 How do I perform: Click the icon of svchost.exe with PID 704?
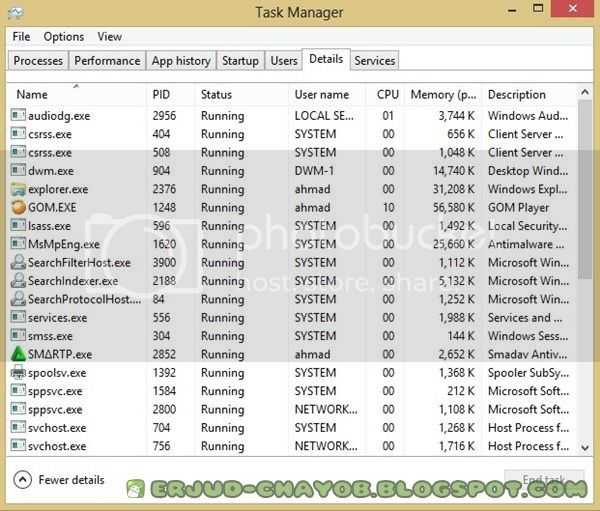pos(18,428)
